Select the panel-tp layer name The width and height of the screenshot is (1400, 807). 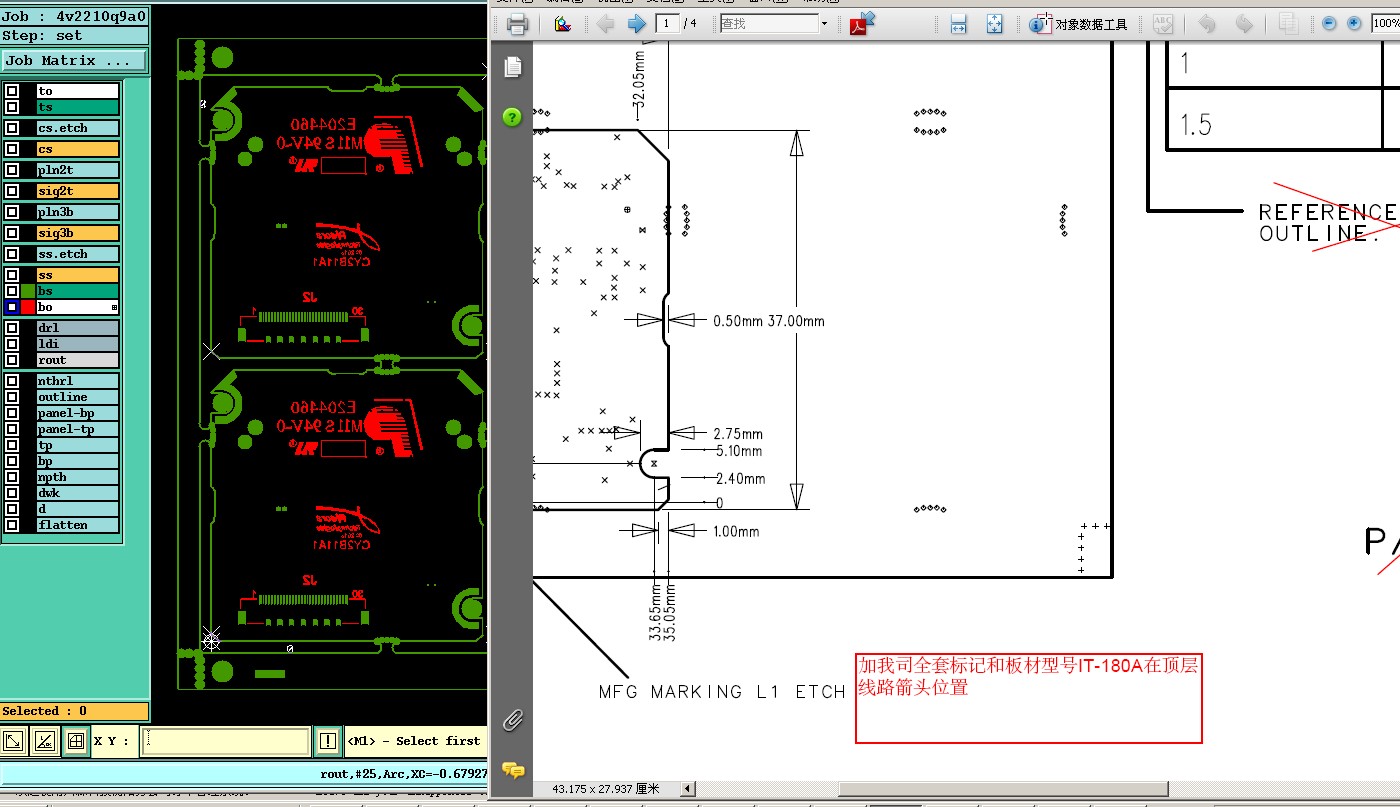[78, 429]
